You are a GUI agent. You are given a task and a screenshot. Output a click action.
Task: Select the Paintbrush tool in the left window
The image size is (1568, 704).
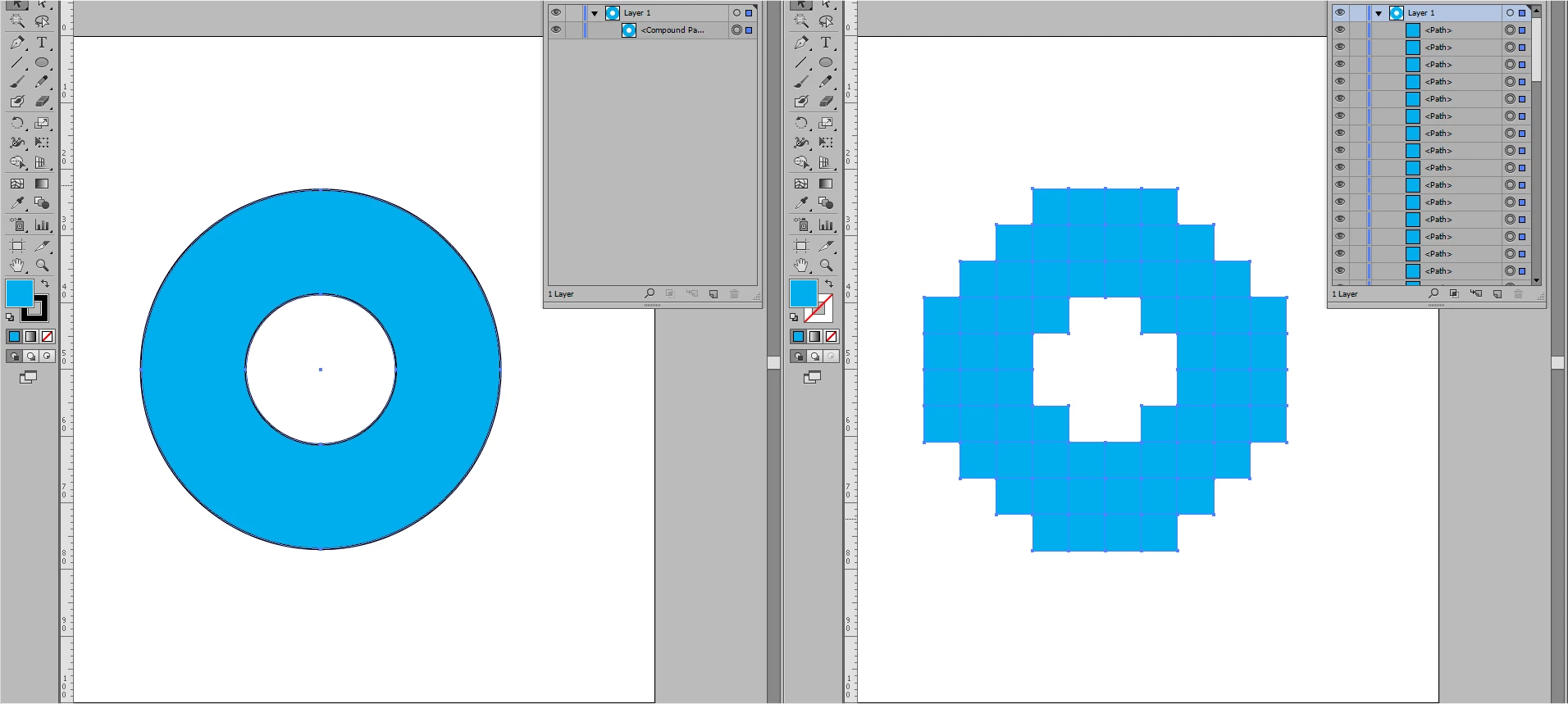tap(17, 82)
